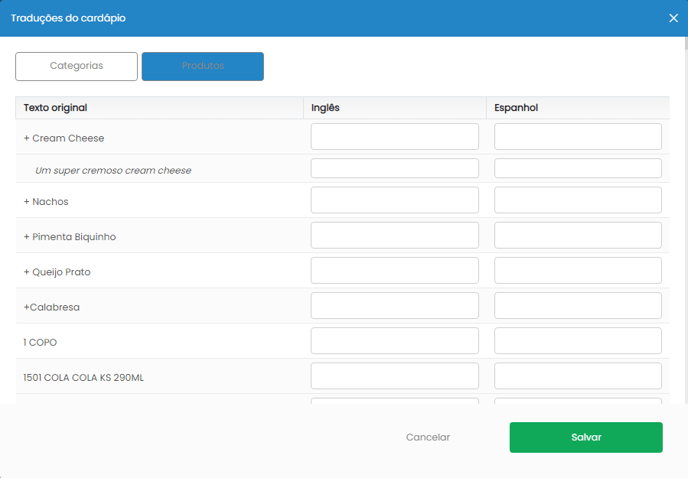Select the + Cream Cheese row text
Image resolution: width=688 pixels, height=478 pixels.
(64, 138)
